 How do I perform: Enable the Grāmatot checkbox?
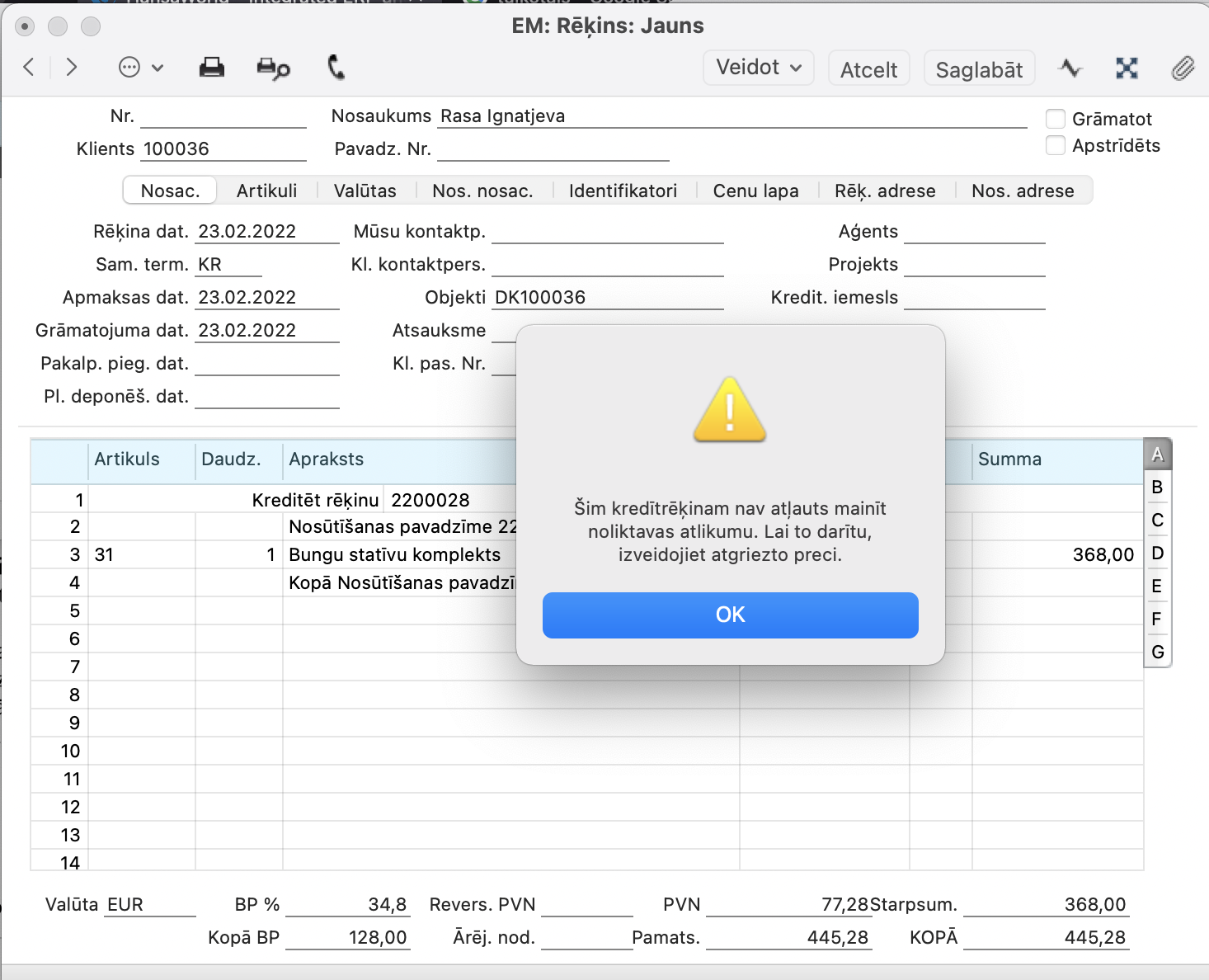point(1056,119)
